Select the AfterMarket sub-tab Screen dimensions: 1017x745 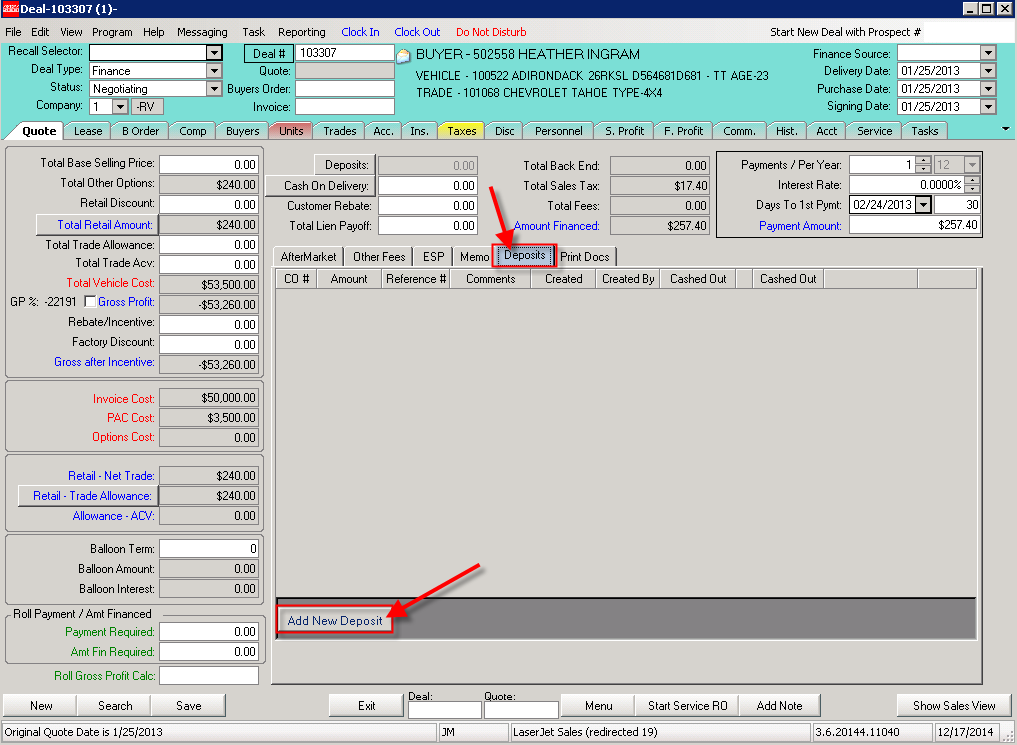coord(308,257)
